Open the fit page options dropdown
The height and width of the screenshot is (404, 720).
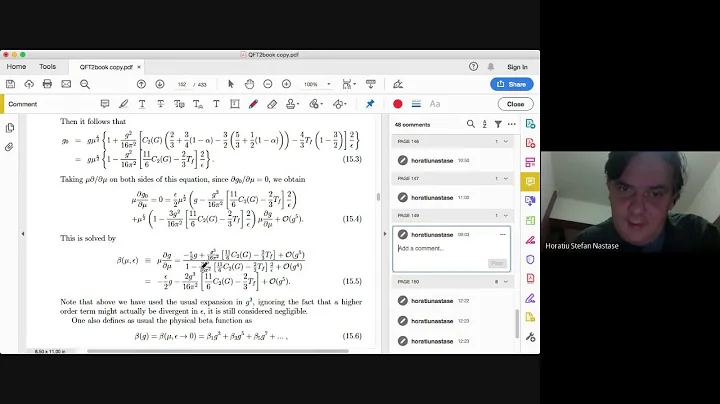click(x=349, y=84)
